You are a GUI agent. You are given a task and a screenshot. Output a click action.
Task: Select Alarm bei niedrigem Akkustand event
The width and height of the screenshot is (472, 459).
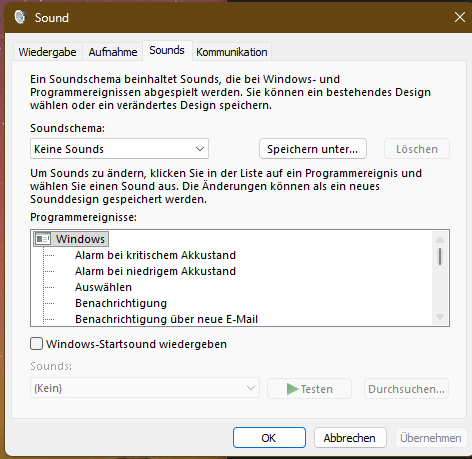(x=155, y=271)
